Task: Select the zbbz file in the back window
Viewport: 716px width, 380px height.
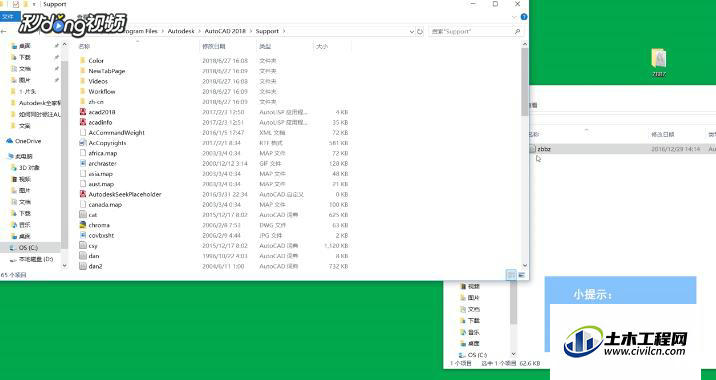Action: coord(544,149)
